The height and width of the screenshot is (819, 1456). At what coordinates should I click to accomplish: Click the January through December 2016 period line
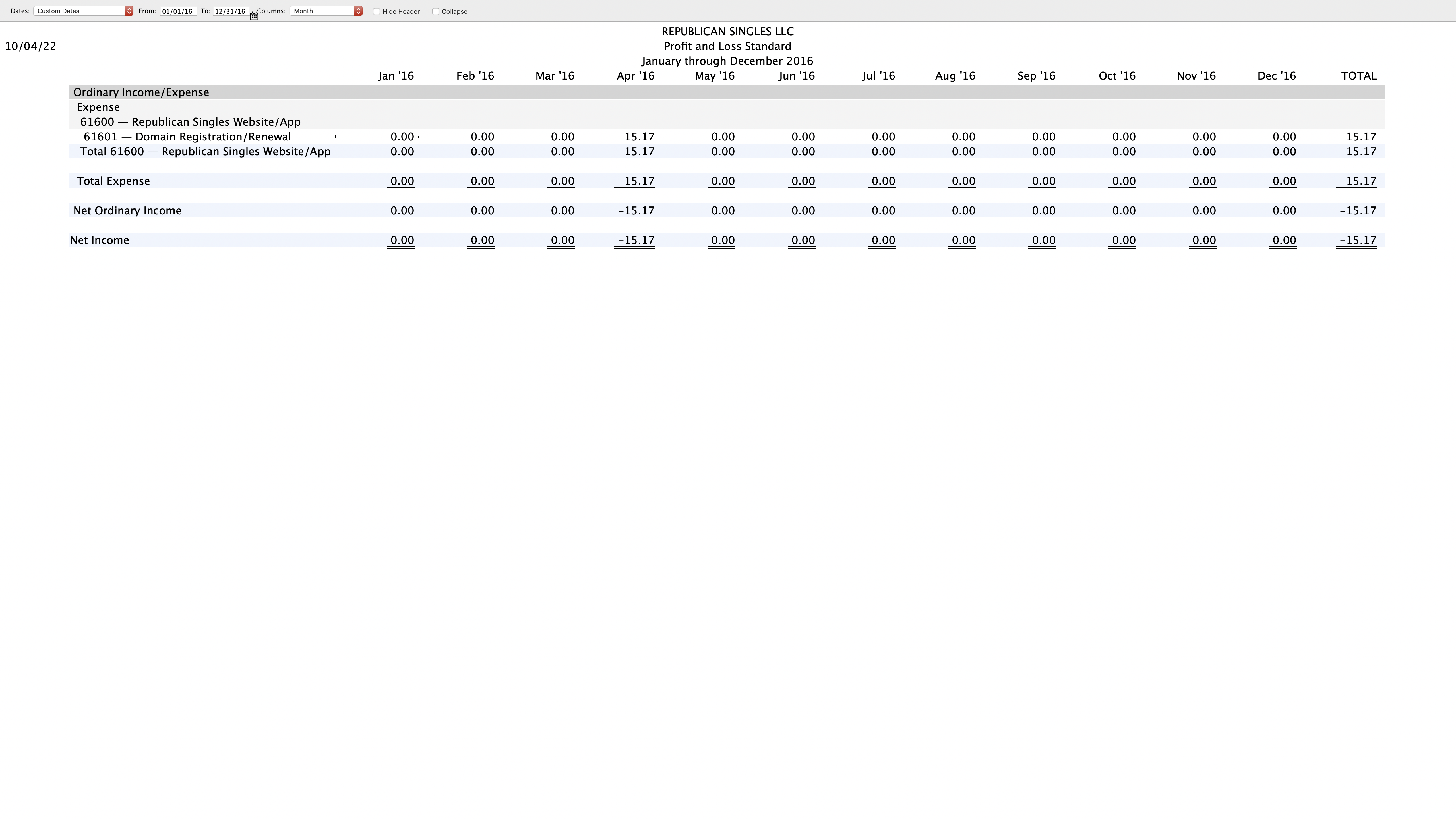(727, 61)
